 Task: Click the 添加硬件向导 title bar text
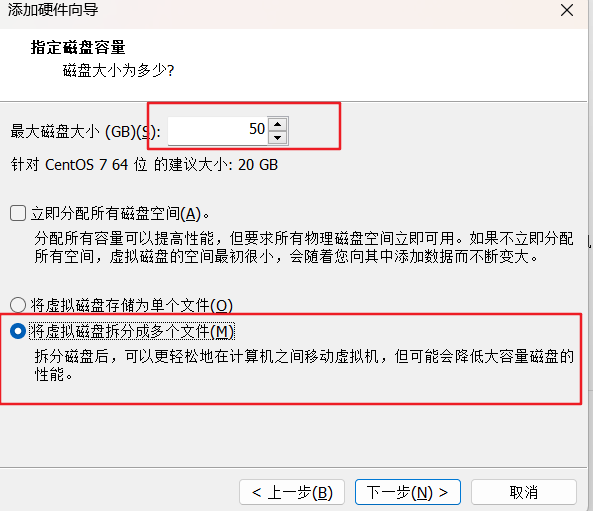(x=53, y=10)
